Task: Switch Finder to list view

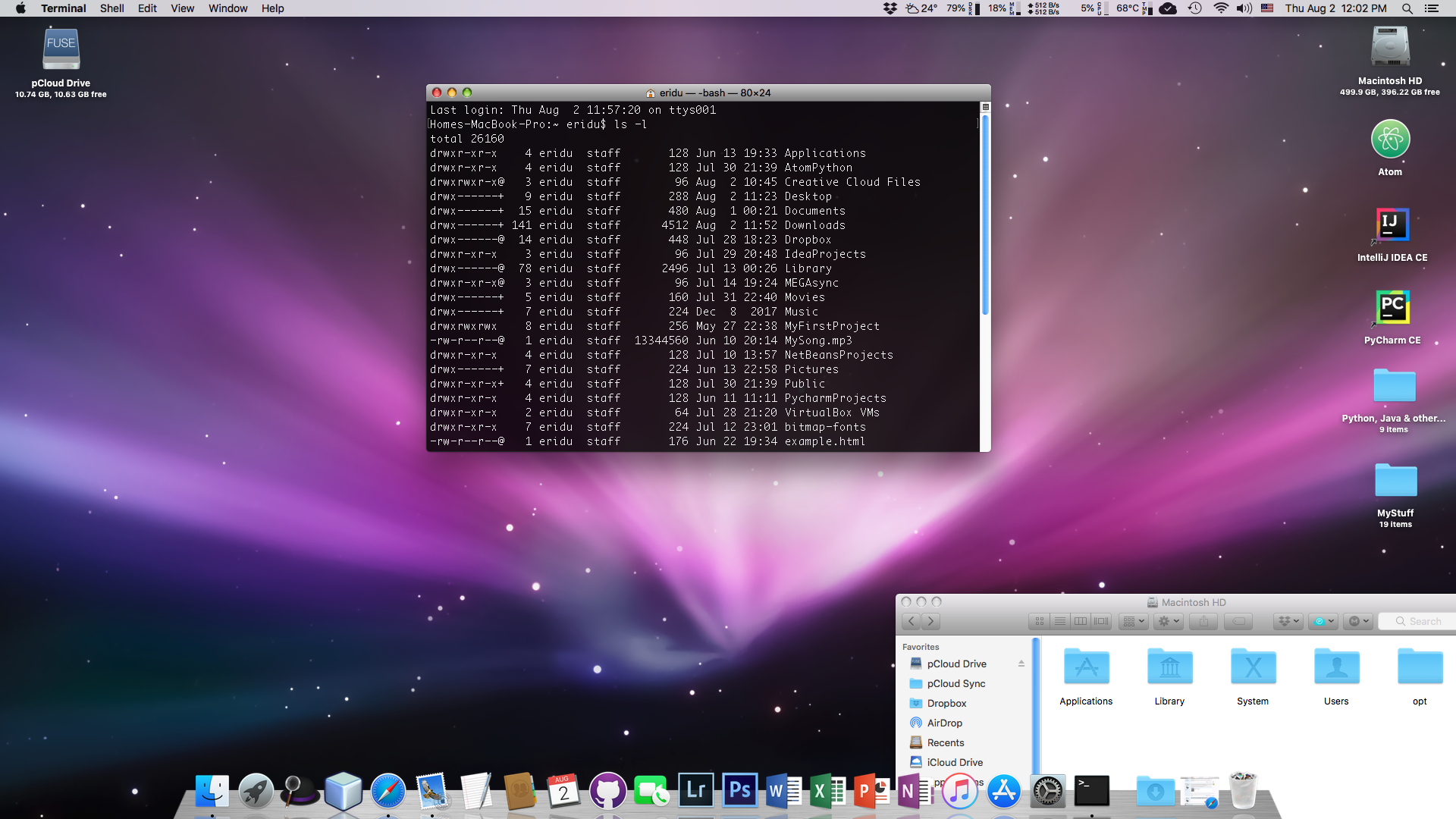Action: [1060, 621]
